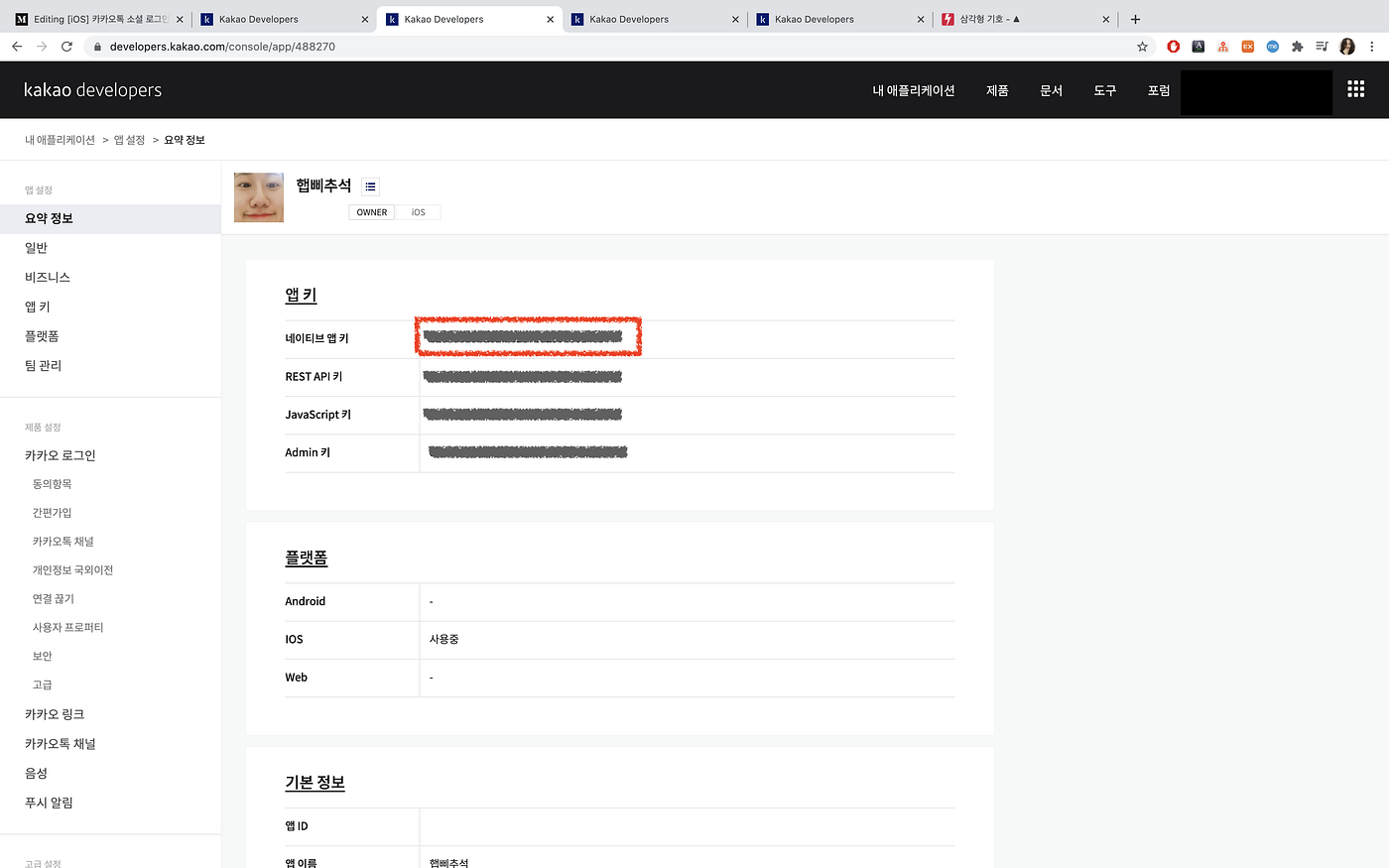1389x868 pixels.
Task: Click 내 애플리케이션 in the breadcrumb
Action: (60, 140)
